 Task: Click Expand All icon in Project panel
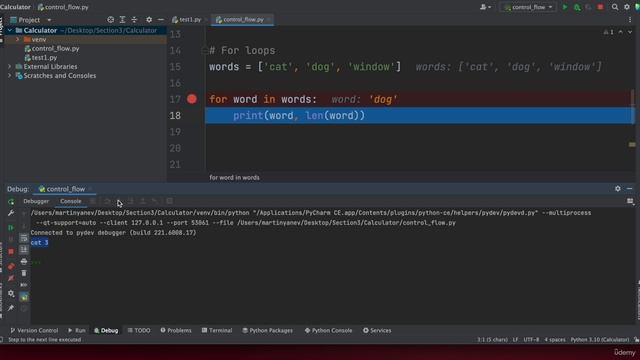click(122, 20)
